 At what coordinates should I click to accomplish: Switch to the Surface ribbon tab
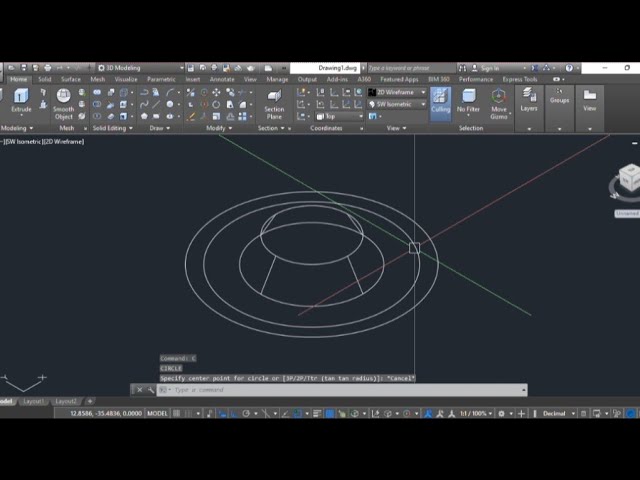coord(71,79)
